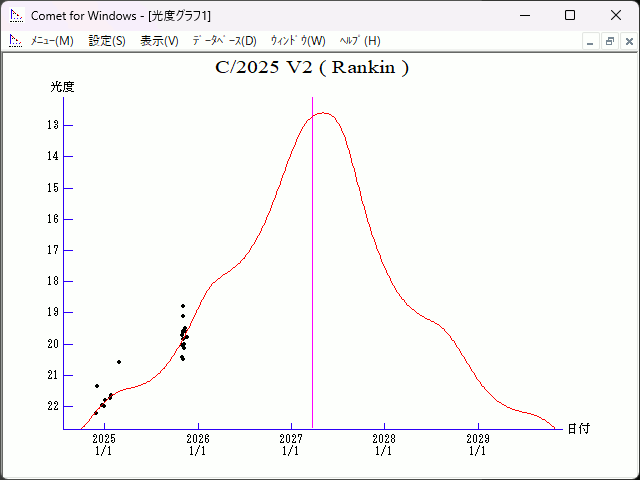Click the 日付 date axis label

[578, 428]
